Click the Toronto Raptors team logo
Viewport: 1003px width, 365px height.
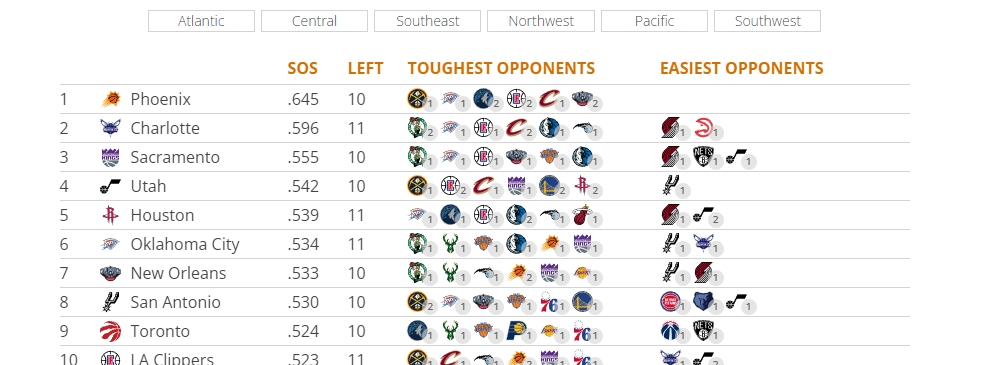[111, 331]
